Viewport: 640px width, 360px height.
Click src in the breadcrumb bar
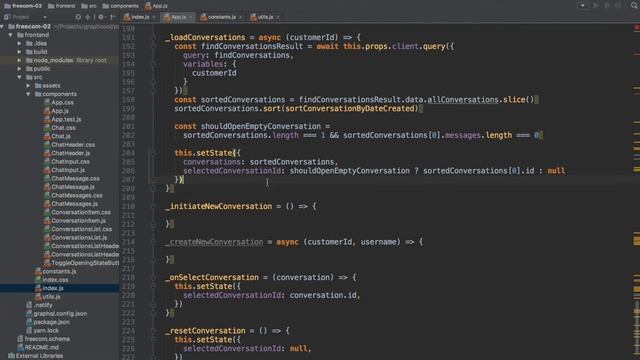[89, 6]
